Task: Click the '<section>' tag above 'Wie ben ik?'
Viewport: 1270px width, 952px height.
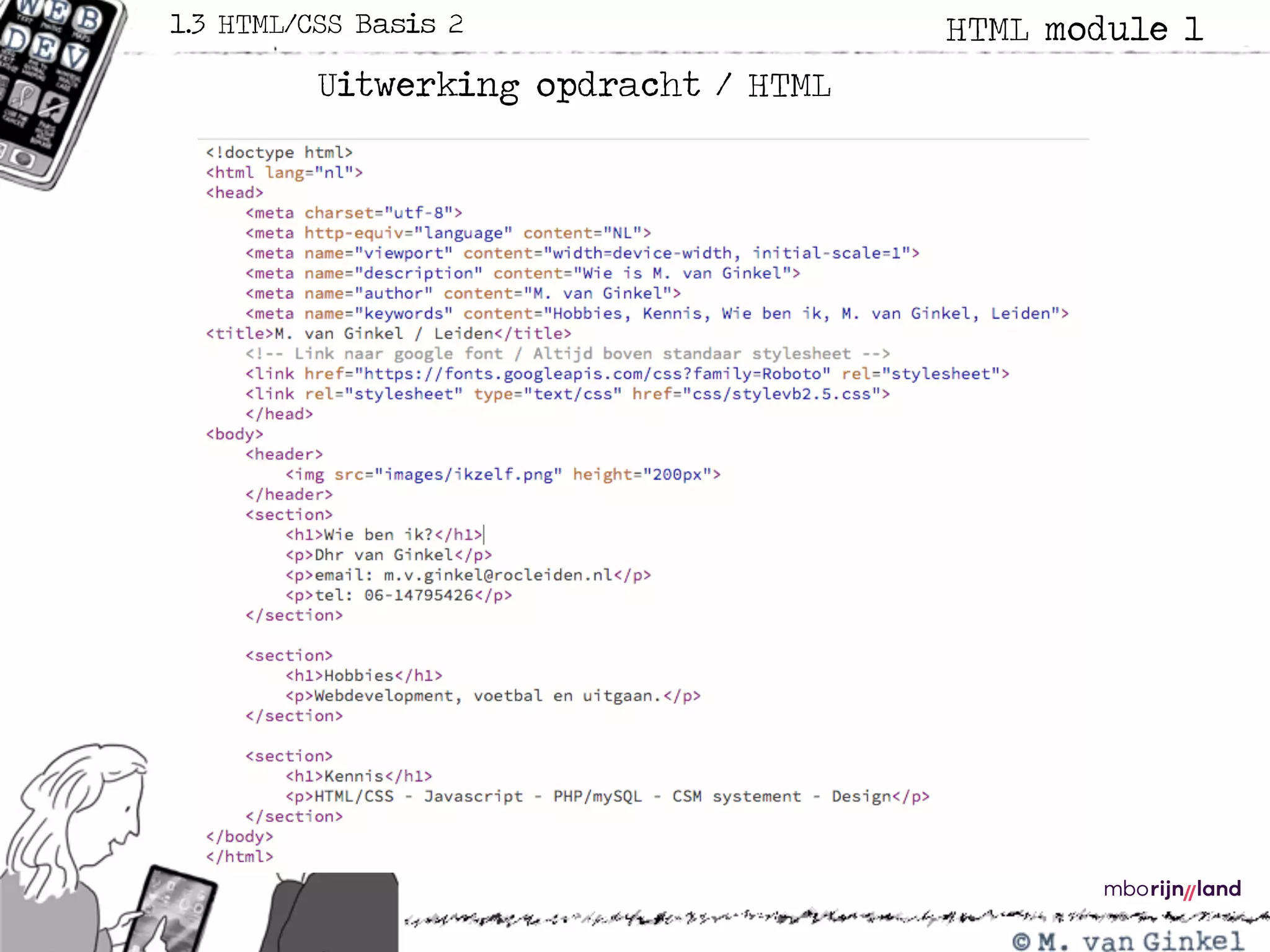Action: point(289,515)
